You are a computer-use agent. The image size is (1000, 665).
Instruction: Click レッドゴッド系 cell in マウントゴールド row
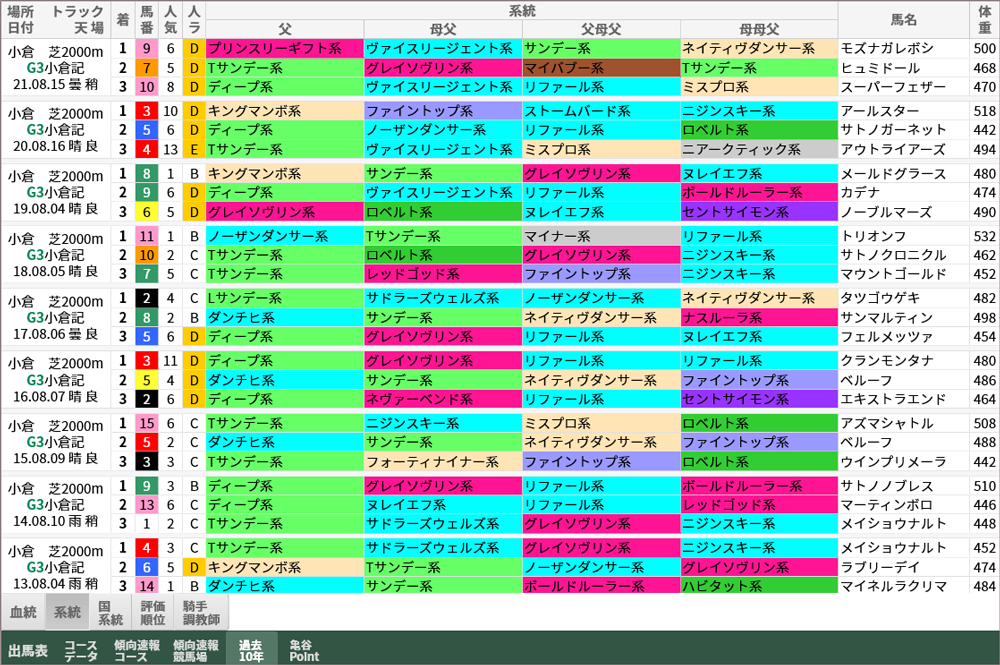[443, 274]
